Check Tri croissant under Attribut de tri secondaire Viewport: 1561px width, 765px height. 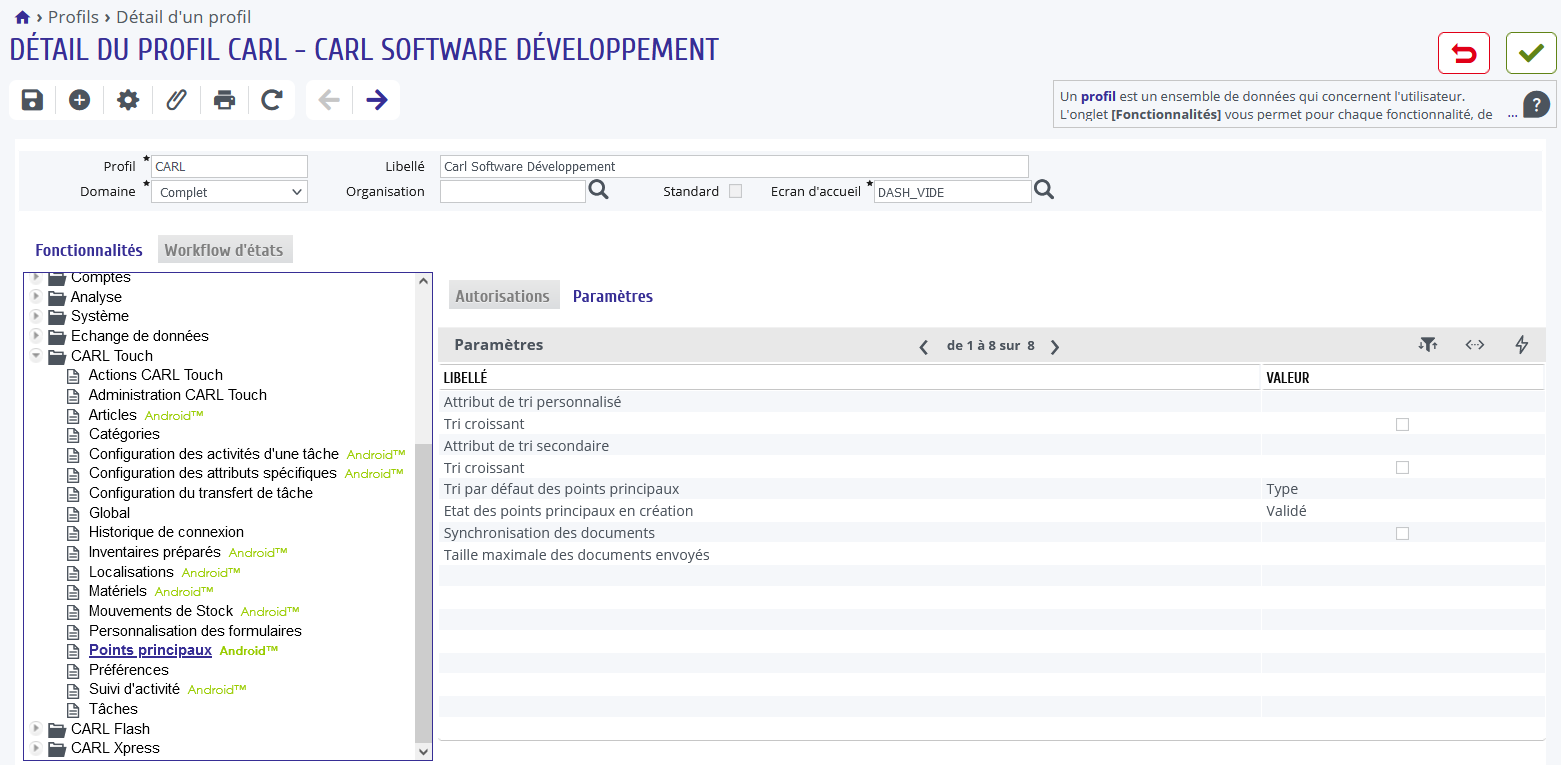(1402, 467)
